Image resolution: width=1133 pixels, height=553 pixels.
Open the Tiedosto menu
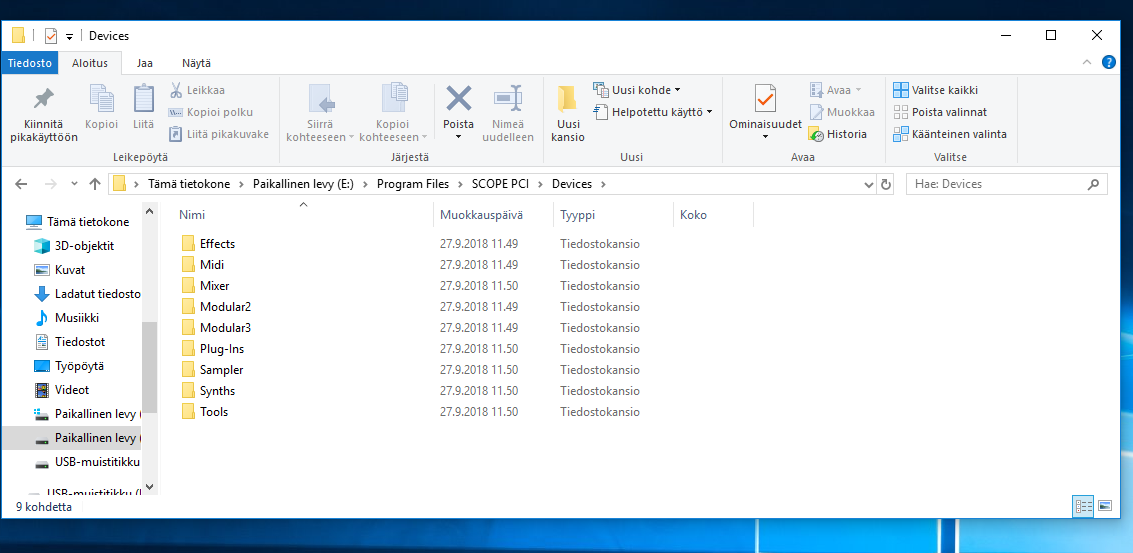[30, 63]
